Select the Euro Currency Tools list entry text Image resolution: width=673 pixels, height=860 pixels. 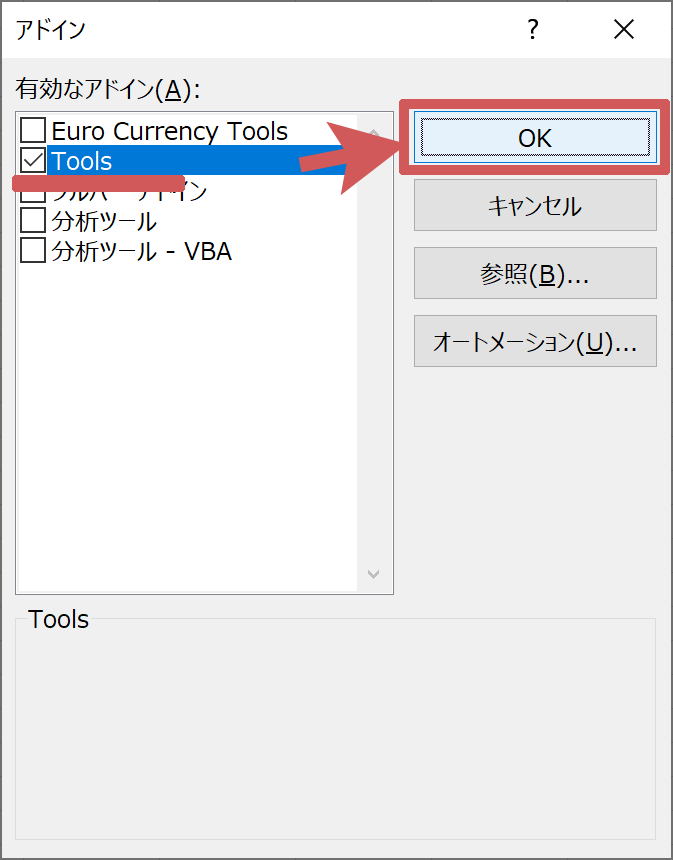coord(169,131)
